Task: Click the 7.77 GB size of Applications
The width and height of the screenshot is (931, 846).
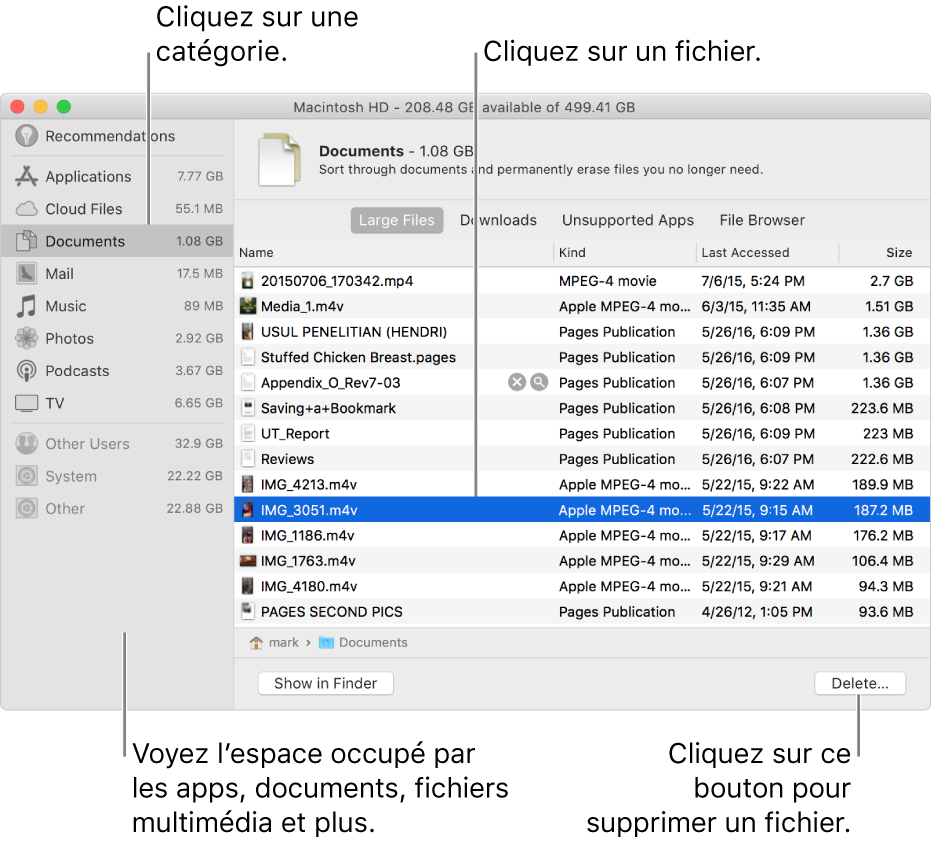Action: click(x=200, y=176)
